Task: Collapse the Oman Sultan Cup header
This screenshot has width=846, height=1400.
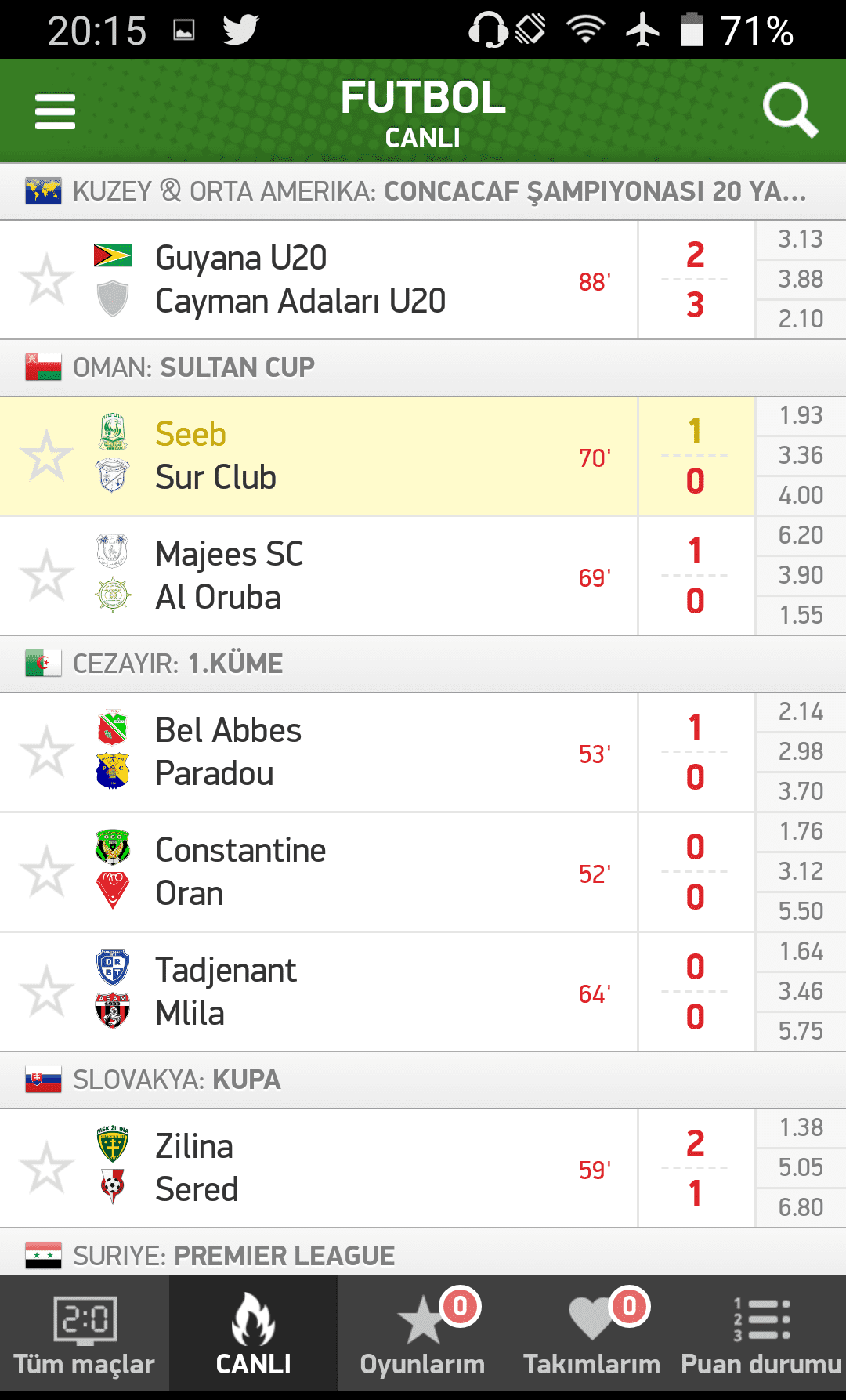Action: 423,367
